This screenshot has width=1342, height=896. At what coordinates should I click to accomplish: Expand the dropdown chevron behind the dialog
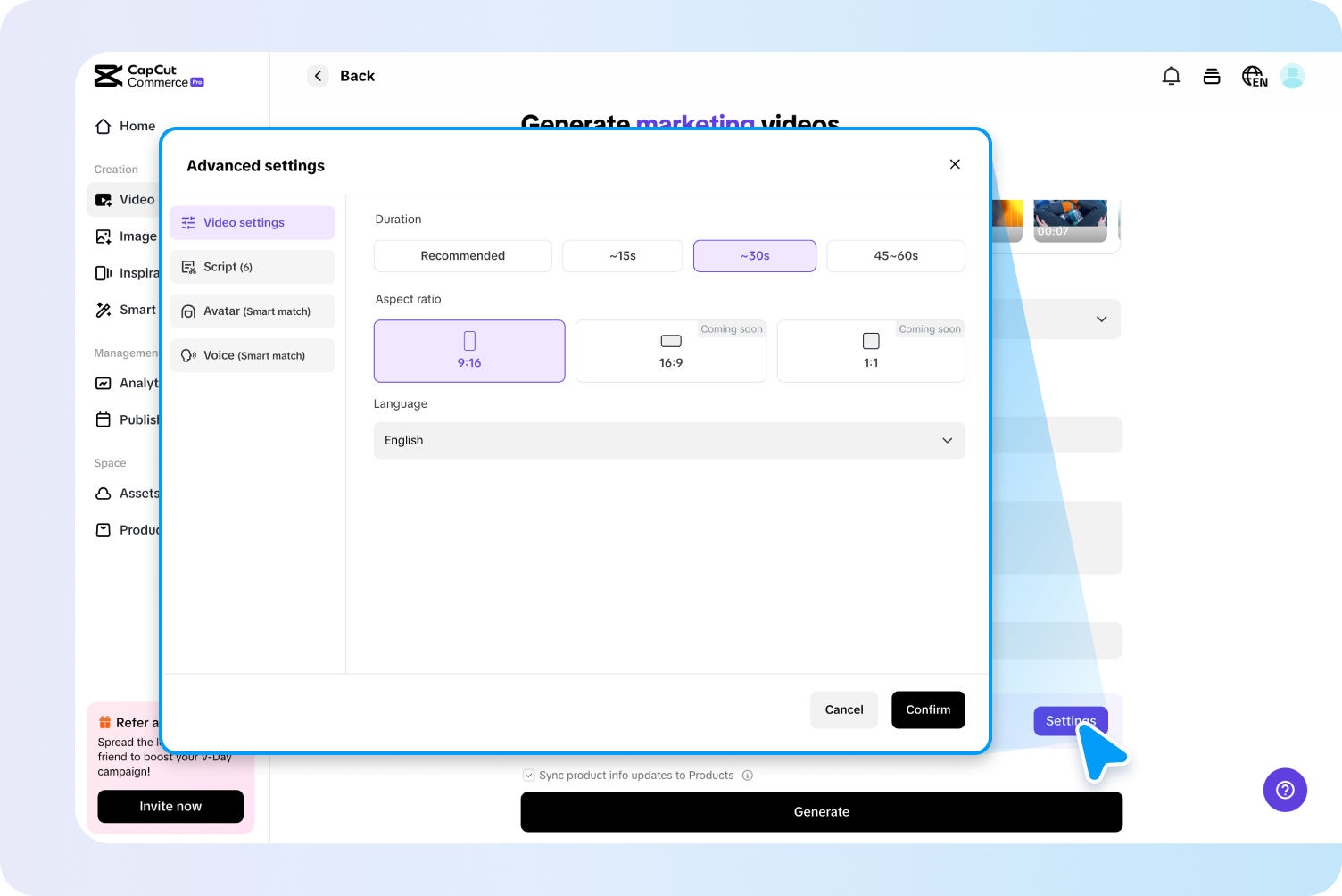[x=1102, y=319]
